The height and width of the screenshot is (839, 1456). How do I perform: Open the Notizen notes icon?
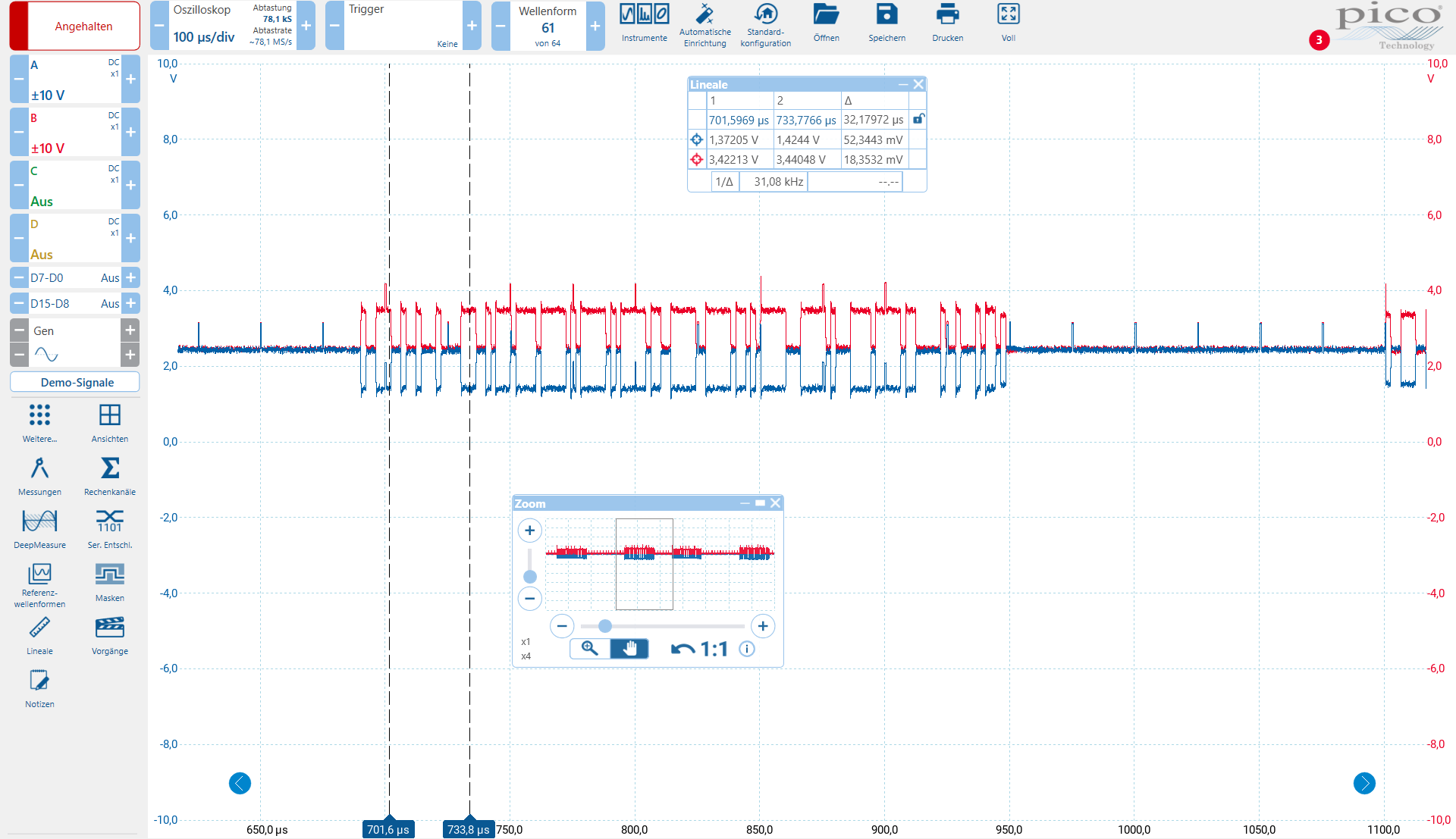[x=39, y=688]
